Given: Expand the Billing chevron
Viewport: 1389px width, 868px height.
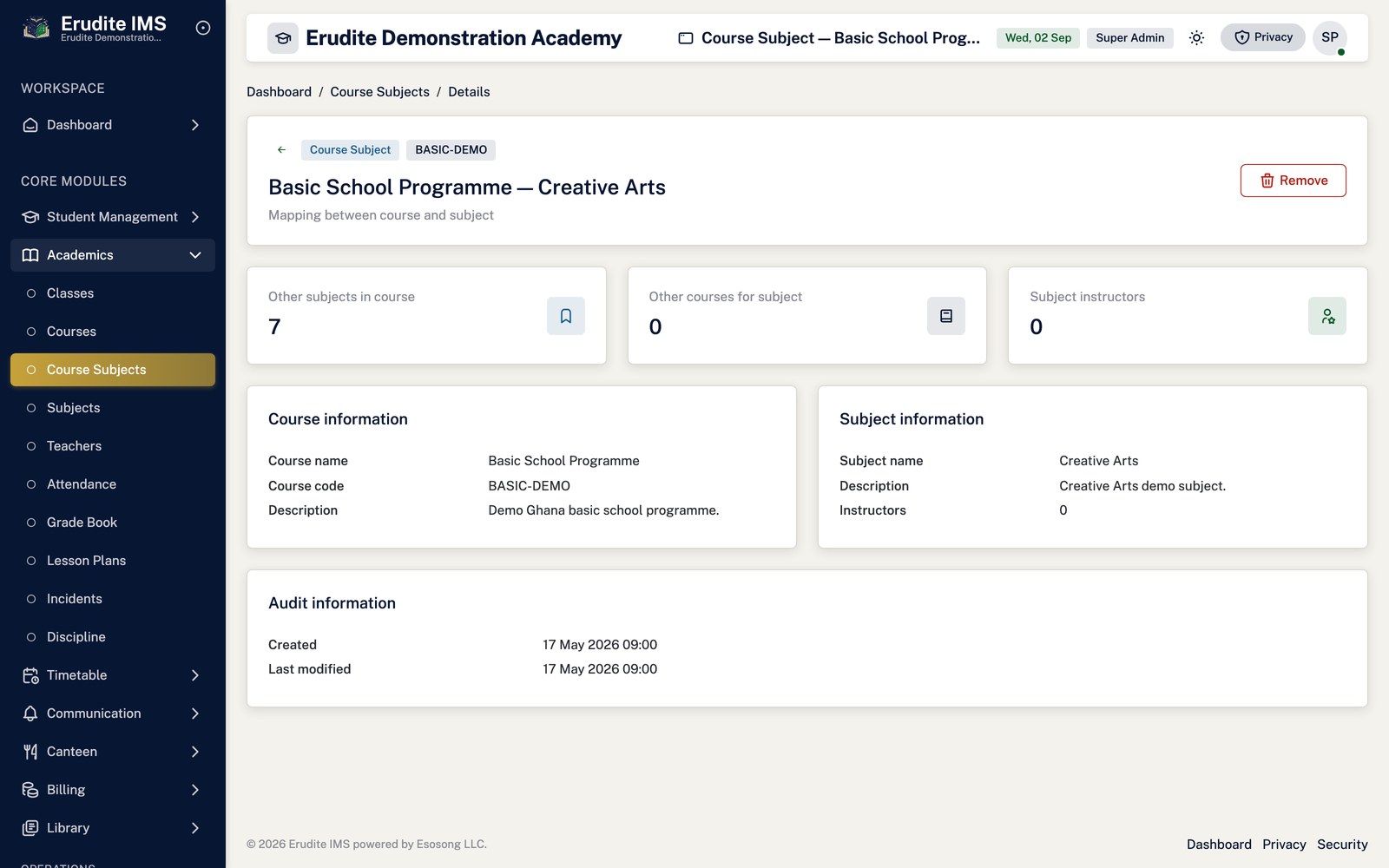Looking at the screenshot, I should (x=195, y=790).
